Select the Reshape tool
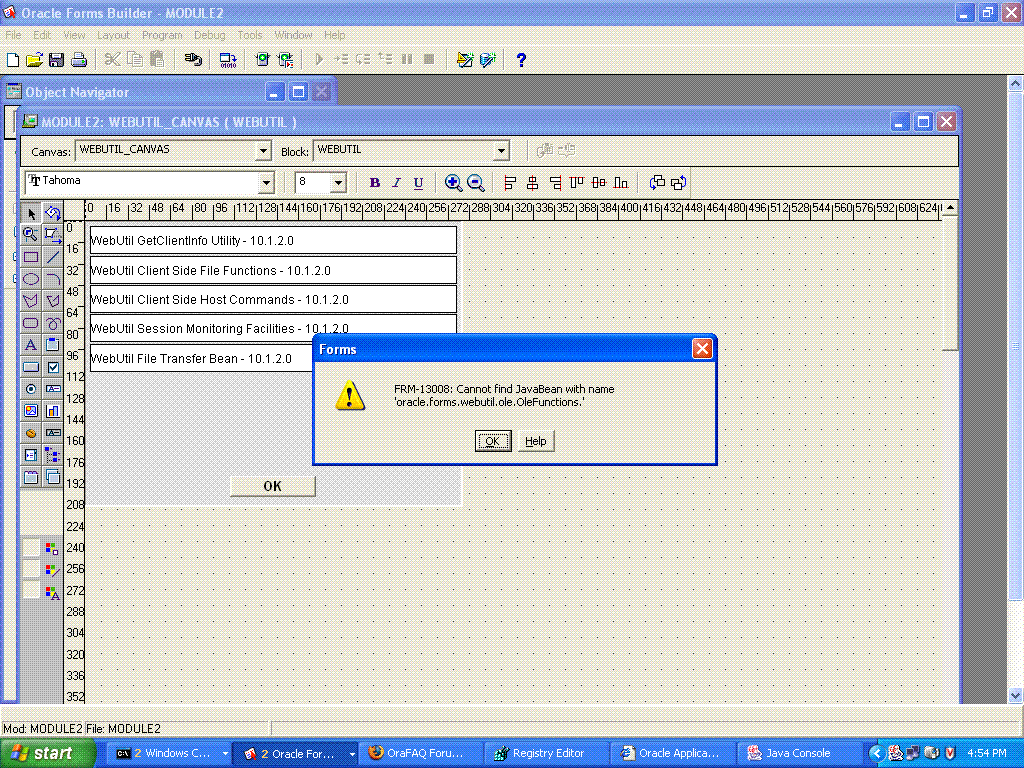 (x=53, y=234)
